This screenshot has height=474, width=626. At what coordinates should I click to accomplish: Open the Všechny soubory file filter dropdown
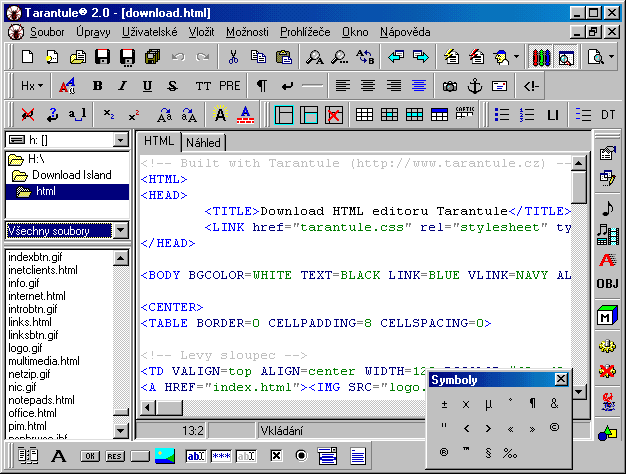[121, 231]
